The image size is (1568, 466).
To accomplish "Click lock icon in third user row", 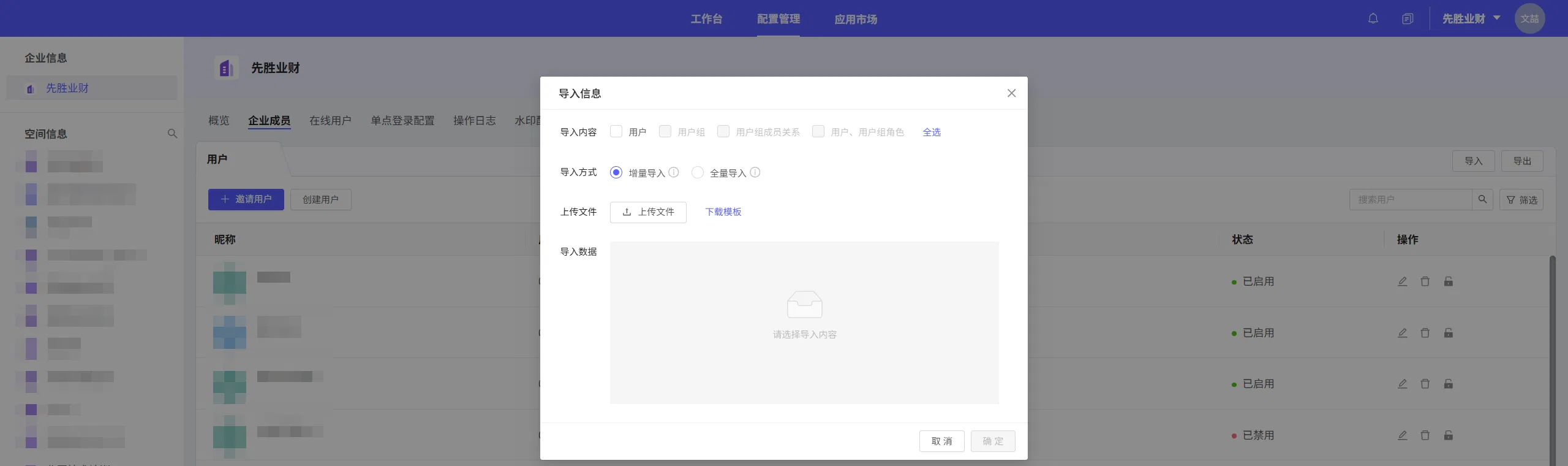I will click(x=1449, y=384).
